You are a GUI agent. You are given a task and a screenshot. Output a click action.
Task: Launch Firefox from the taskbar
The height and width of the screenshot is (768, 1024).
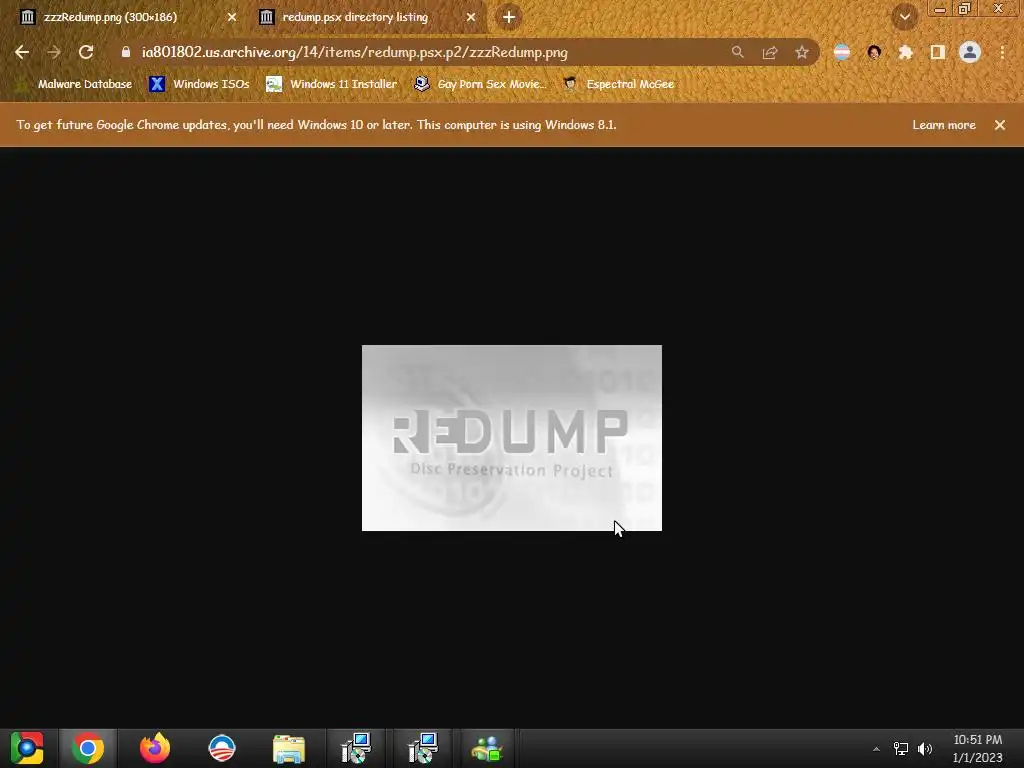tap(155, 748)
